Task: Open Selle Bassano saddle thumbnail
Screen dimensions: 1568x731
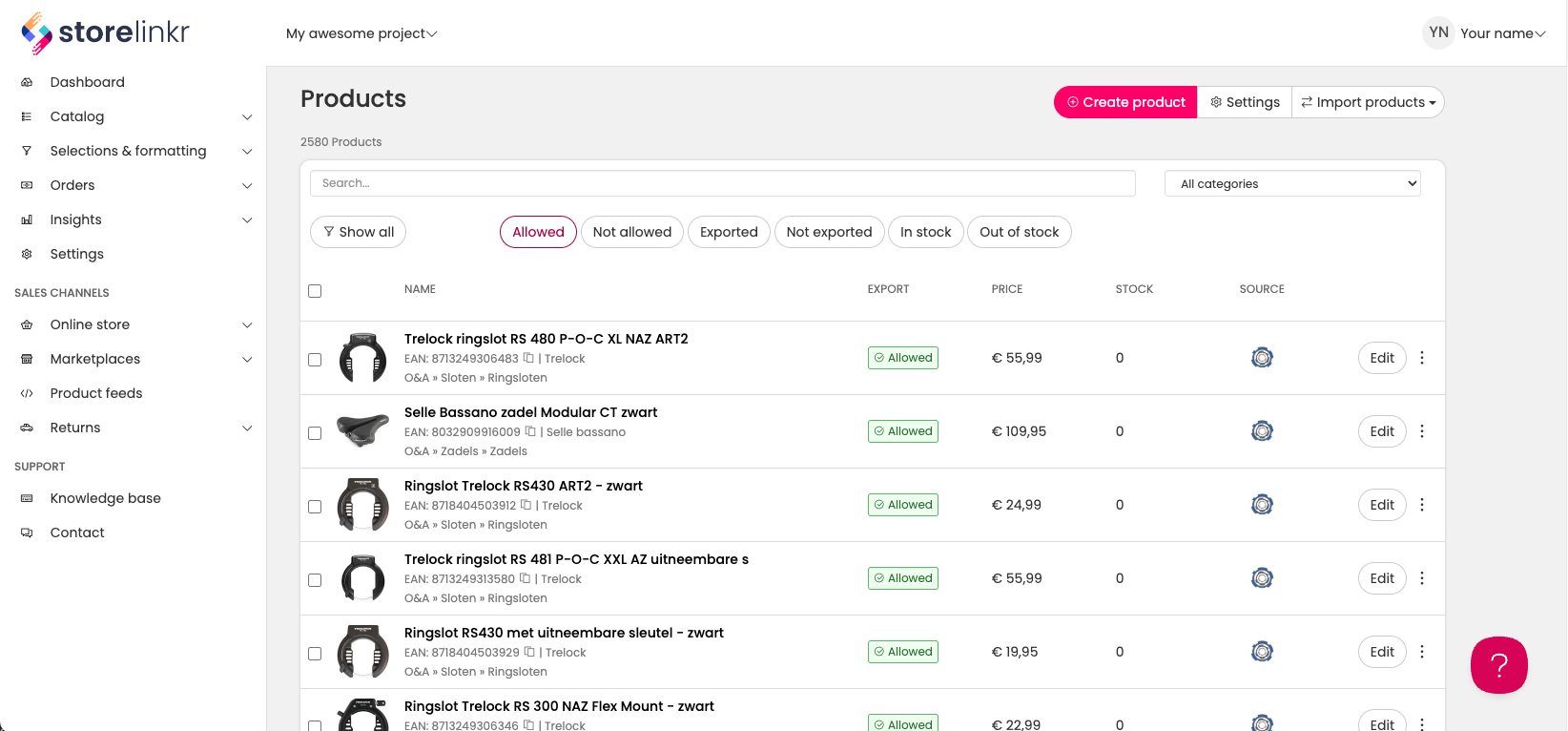Action: [363, 430]
